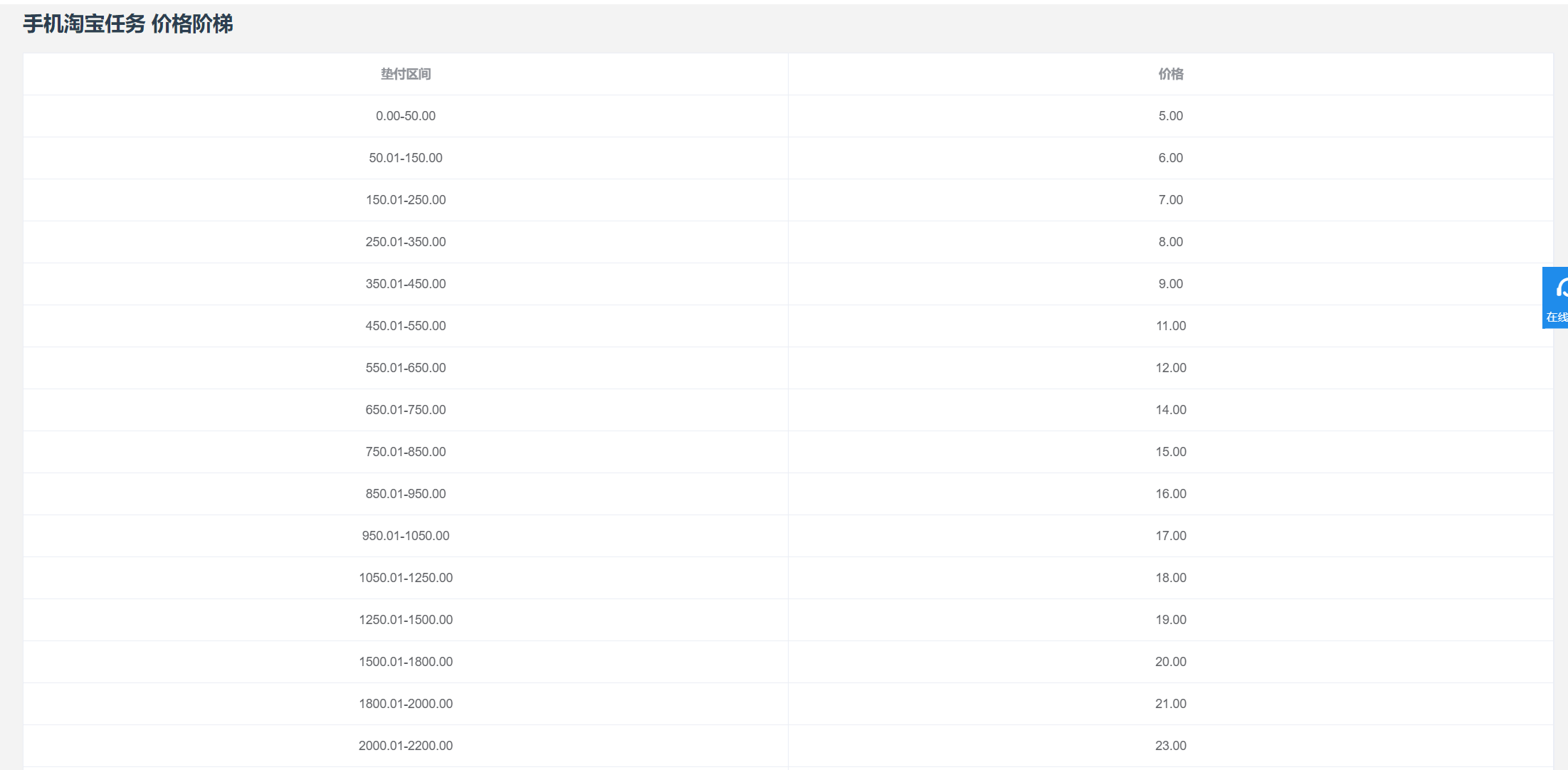Click the price value 20.00
This screenshot has height=770, width=1568.
pos(1171,662)
